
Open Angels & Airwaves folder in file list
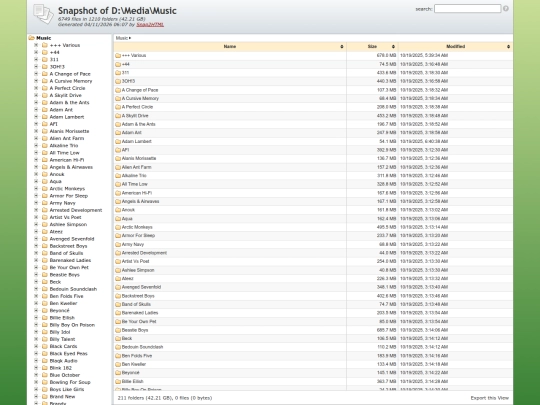click(x=141, y=201)
